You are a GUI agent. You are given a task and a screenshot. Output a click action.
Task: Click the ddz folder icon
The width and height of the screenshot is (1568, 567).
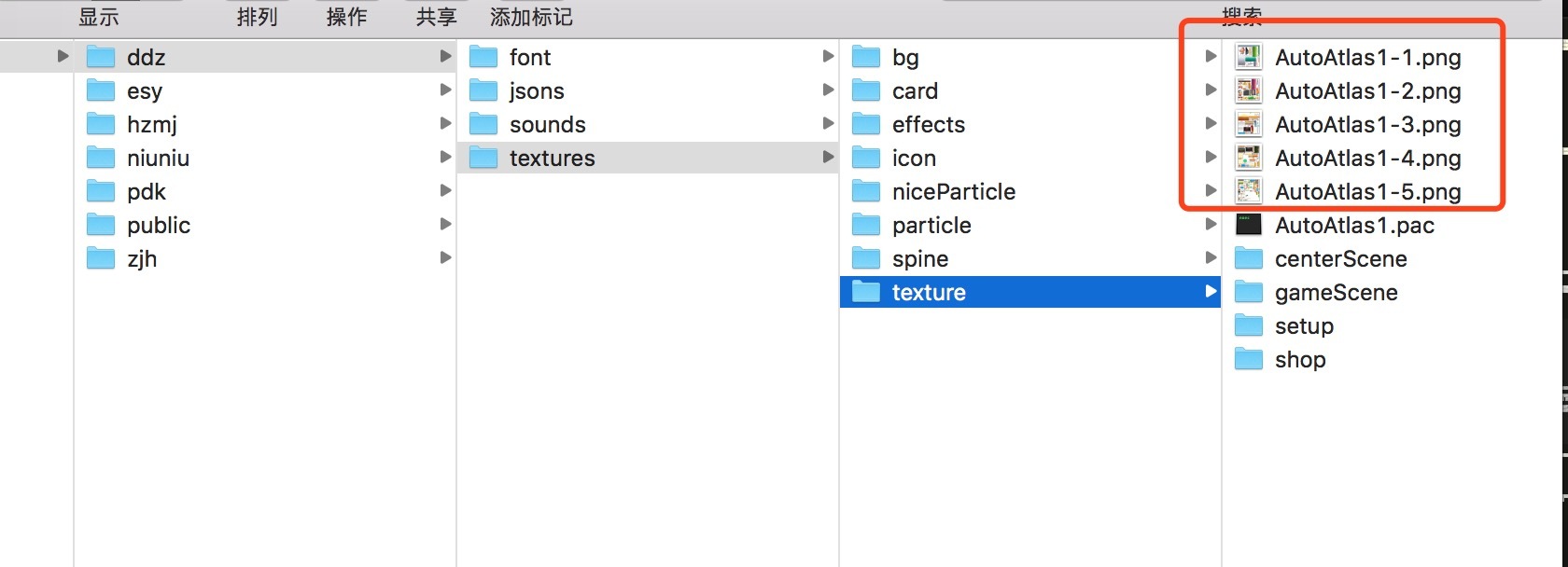click(x=100, y=57)
